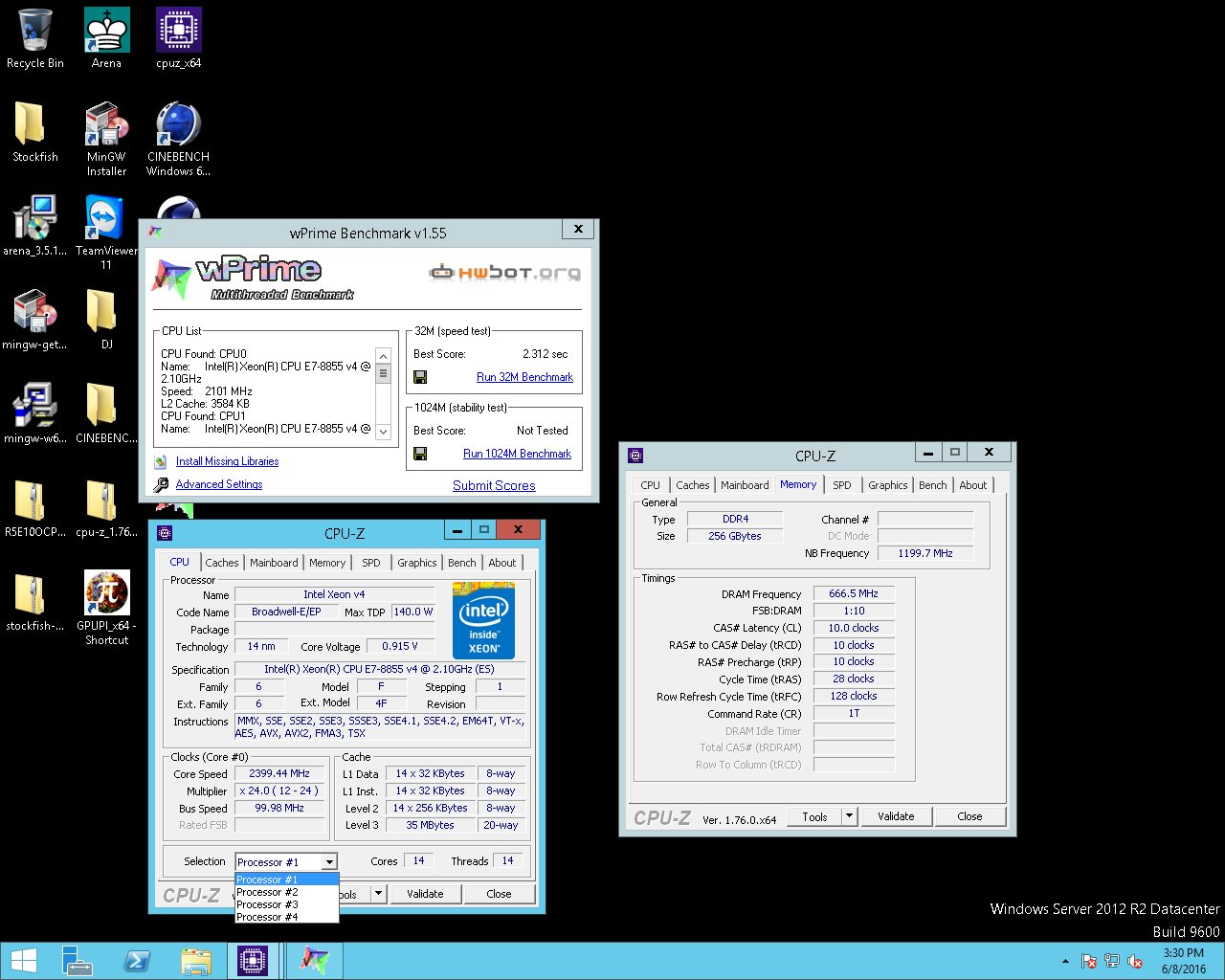Click the network tray icon
The height and width of the screenshot is (980, 1225).
[1112, 961]
